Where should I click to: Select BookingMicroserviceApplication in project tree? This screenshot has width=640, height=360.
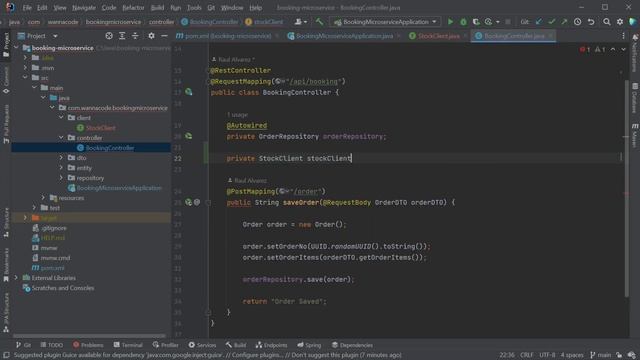[x=119, y=188]
